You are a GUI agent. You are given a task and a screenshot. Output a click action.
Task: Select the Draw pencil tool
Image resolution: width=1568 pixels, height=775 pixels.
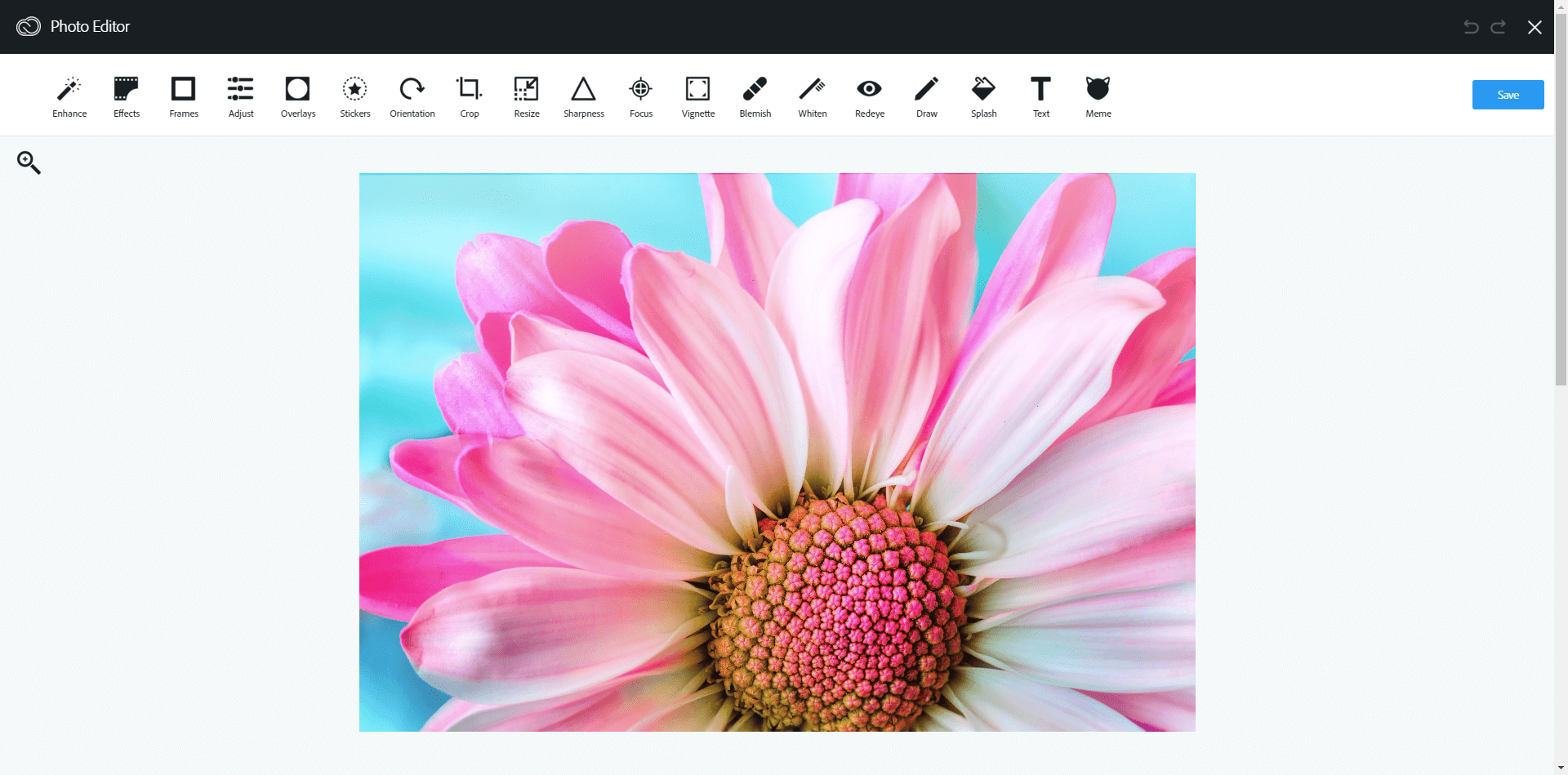click(927, 96)
